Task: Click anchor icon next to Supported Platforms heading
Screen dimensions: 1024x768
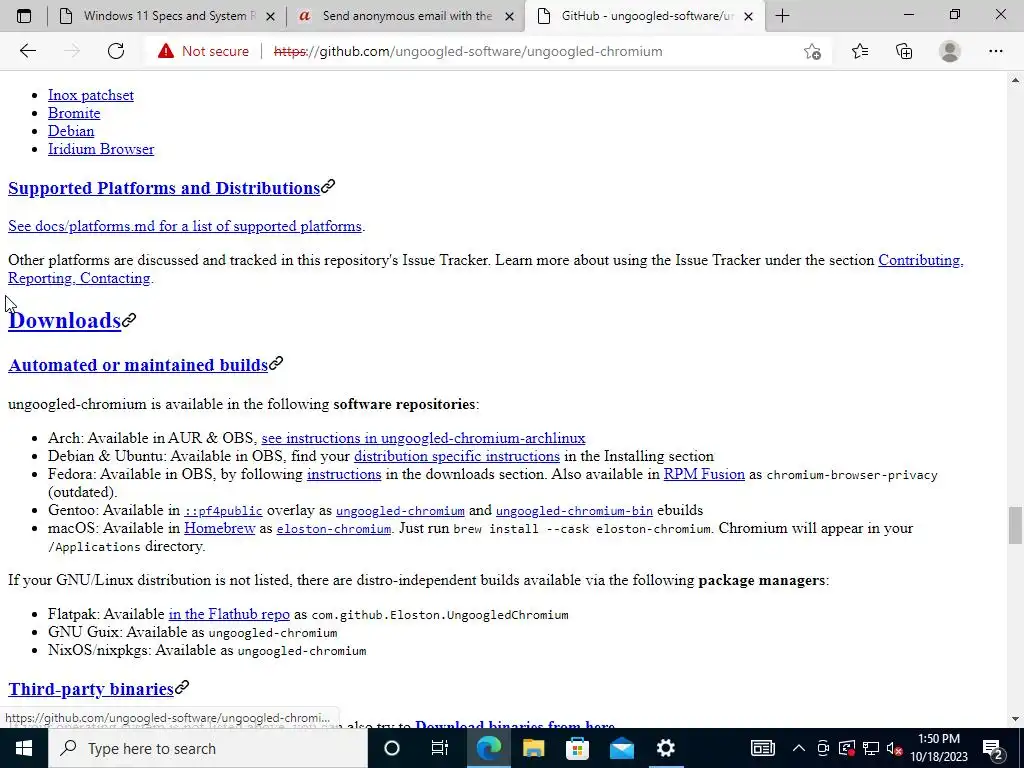Action: point(328,187)
